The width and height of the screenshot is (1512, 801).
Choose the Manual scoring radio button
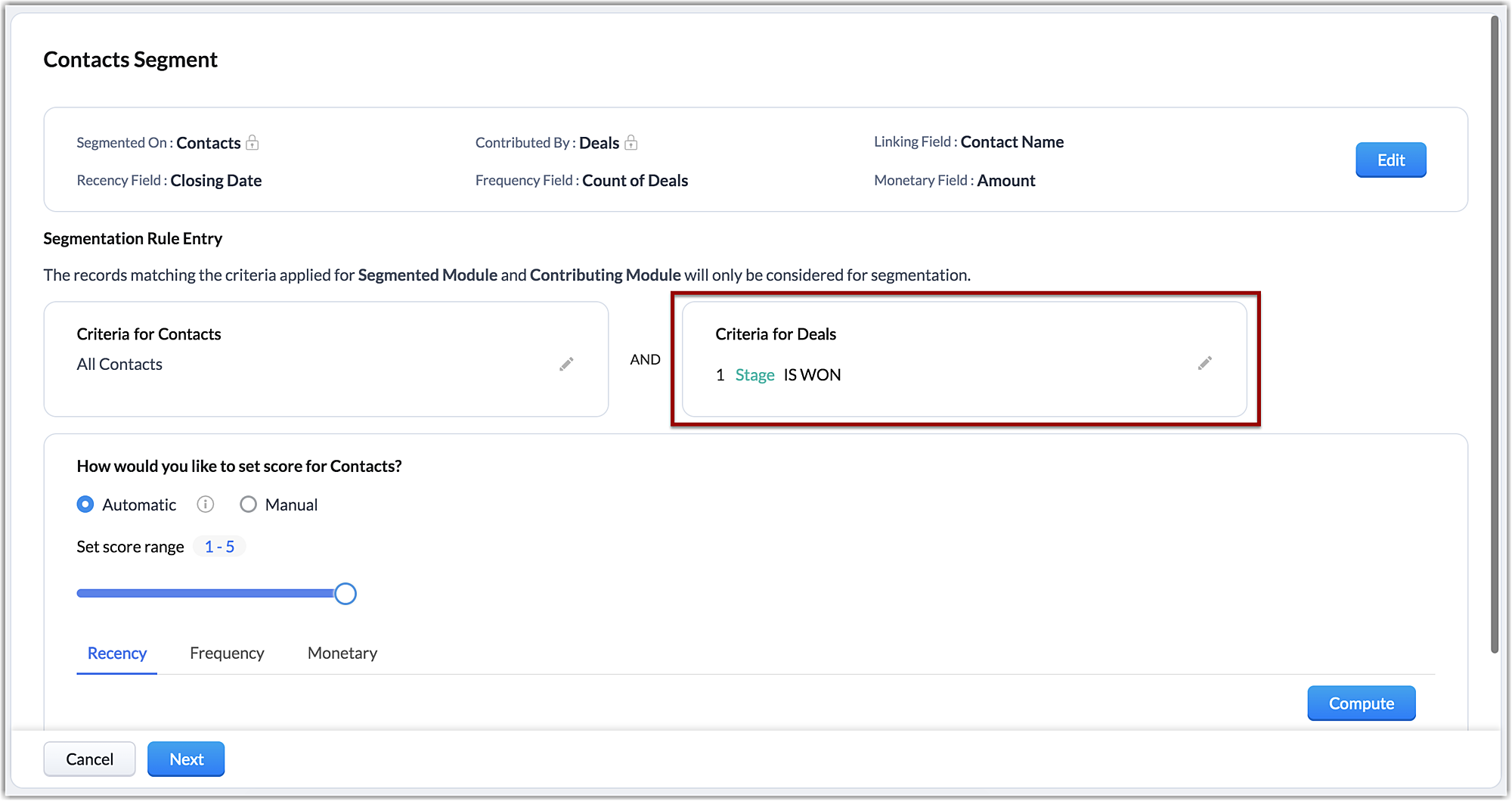coord(248,505)
